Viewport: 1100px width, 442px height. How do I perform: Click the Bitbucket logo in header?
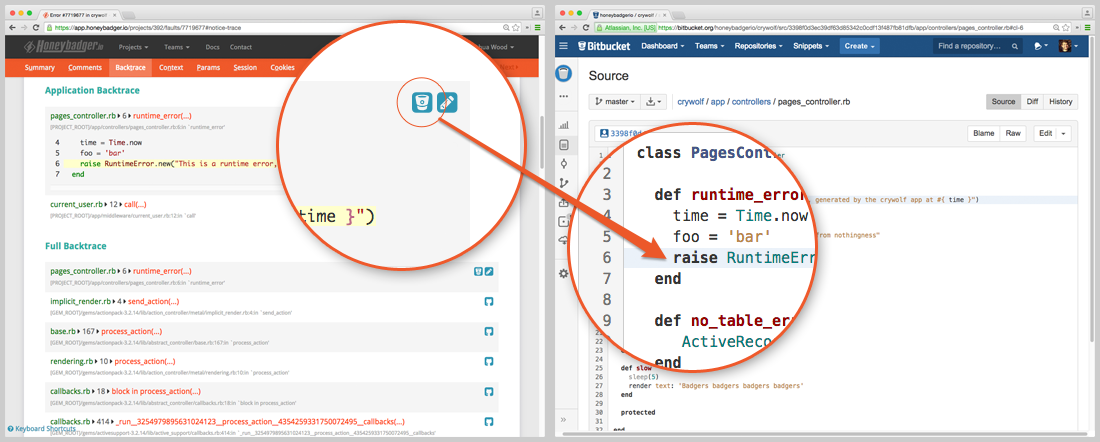[603, 46]
